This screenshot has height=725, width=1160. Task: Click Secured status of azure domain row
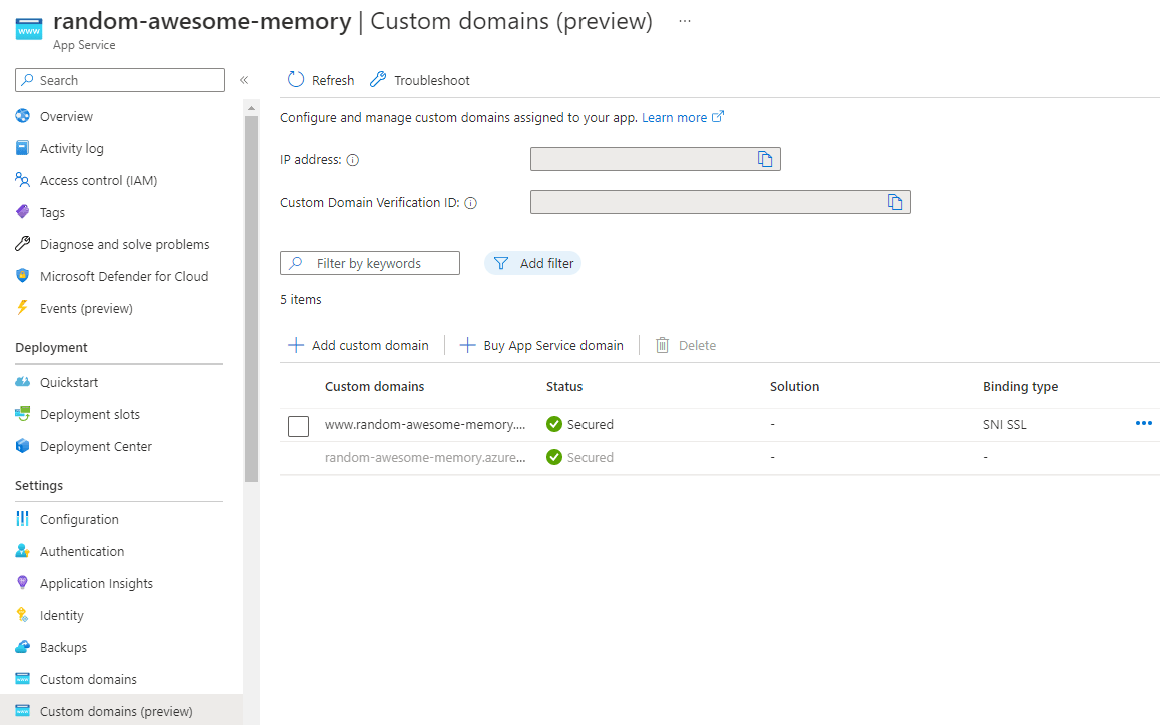coord(580,457)
